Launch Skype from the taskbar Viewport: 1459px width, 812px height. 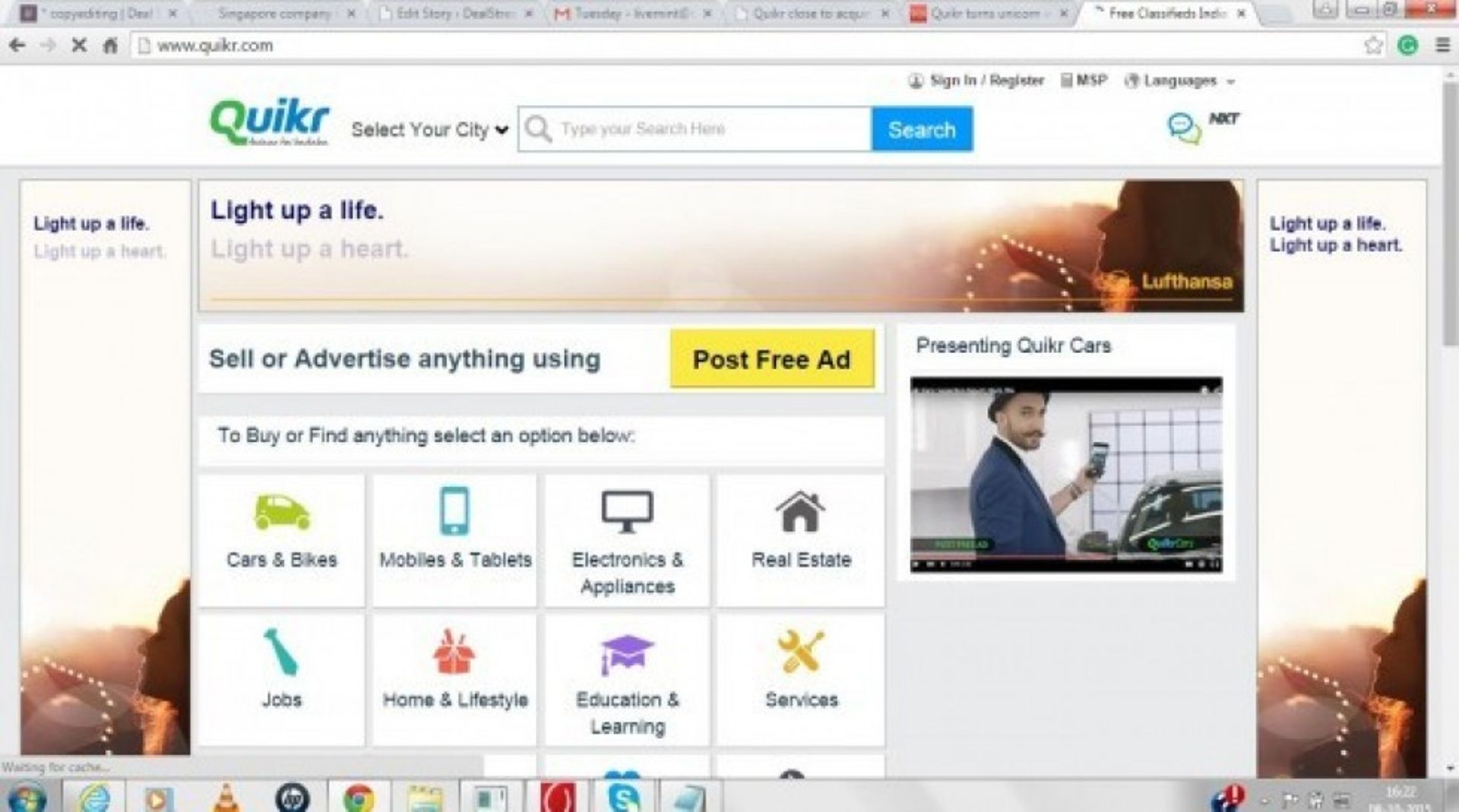622,796
